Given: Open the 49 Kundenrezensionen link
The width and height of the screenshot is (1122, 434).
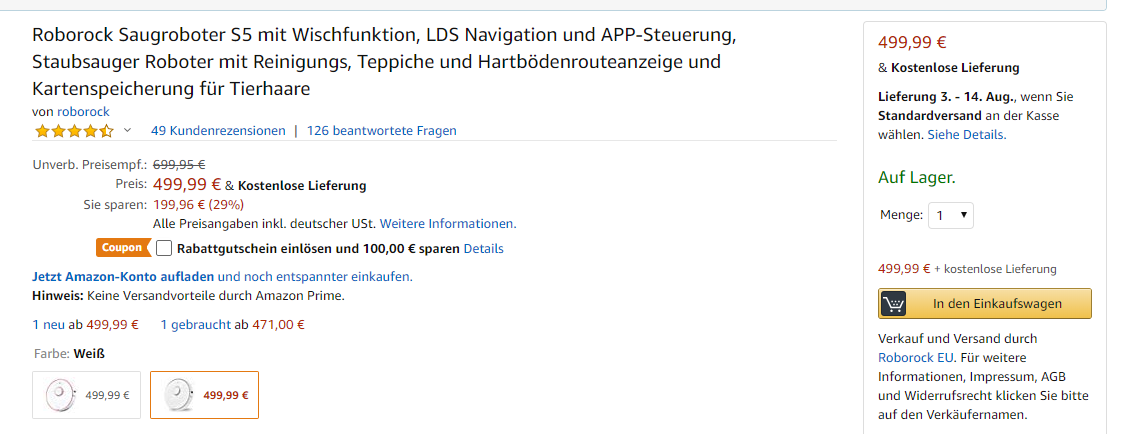Looking at the screenshot, I should click(x=218, y=131).
